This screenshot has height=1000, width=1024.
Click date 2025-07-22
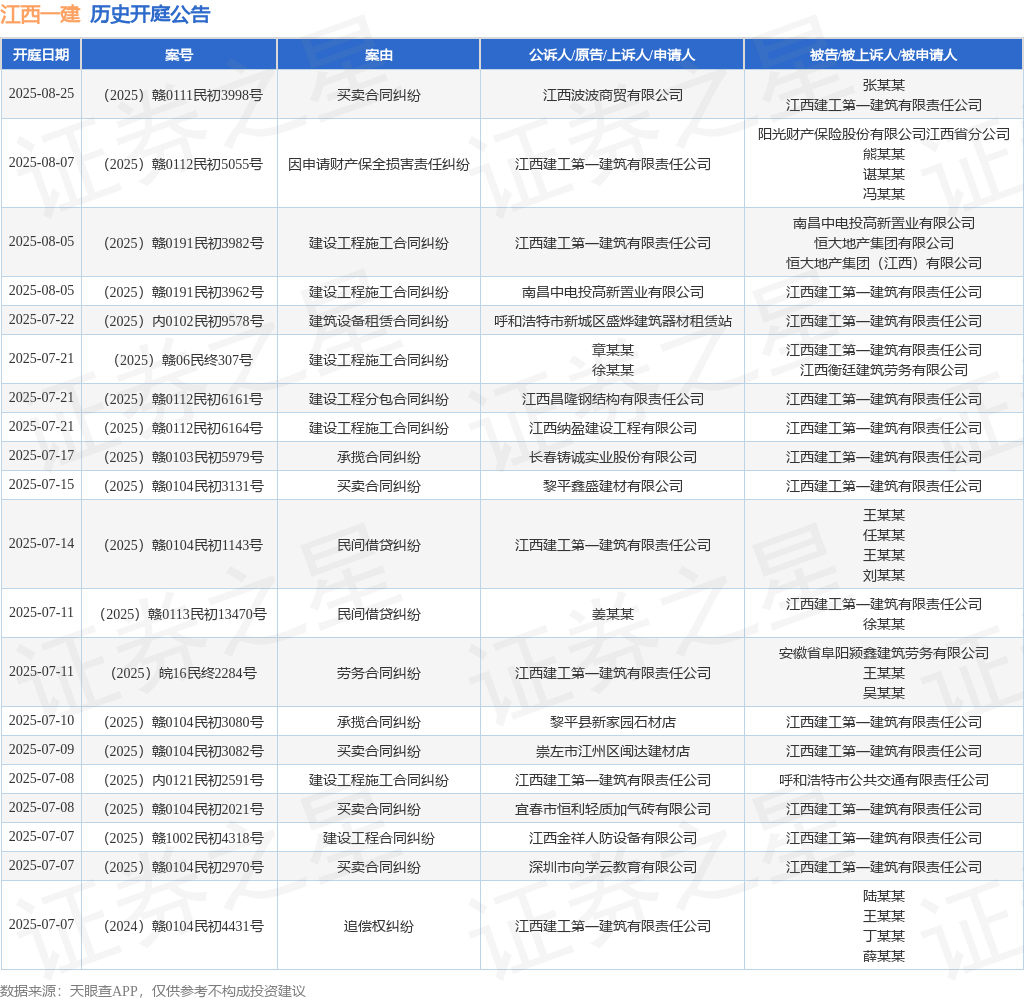[41, 319]
